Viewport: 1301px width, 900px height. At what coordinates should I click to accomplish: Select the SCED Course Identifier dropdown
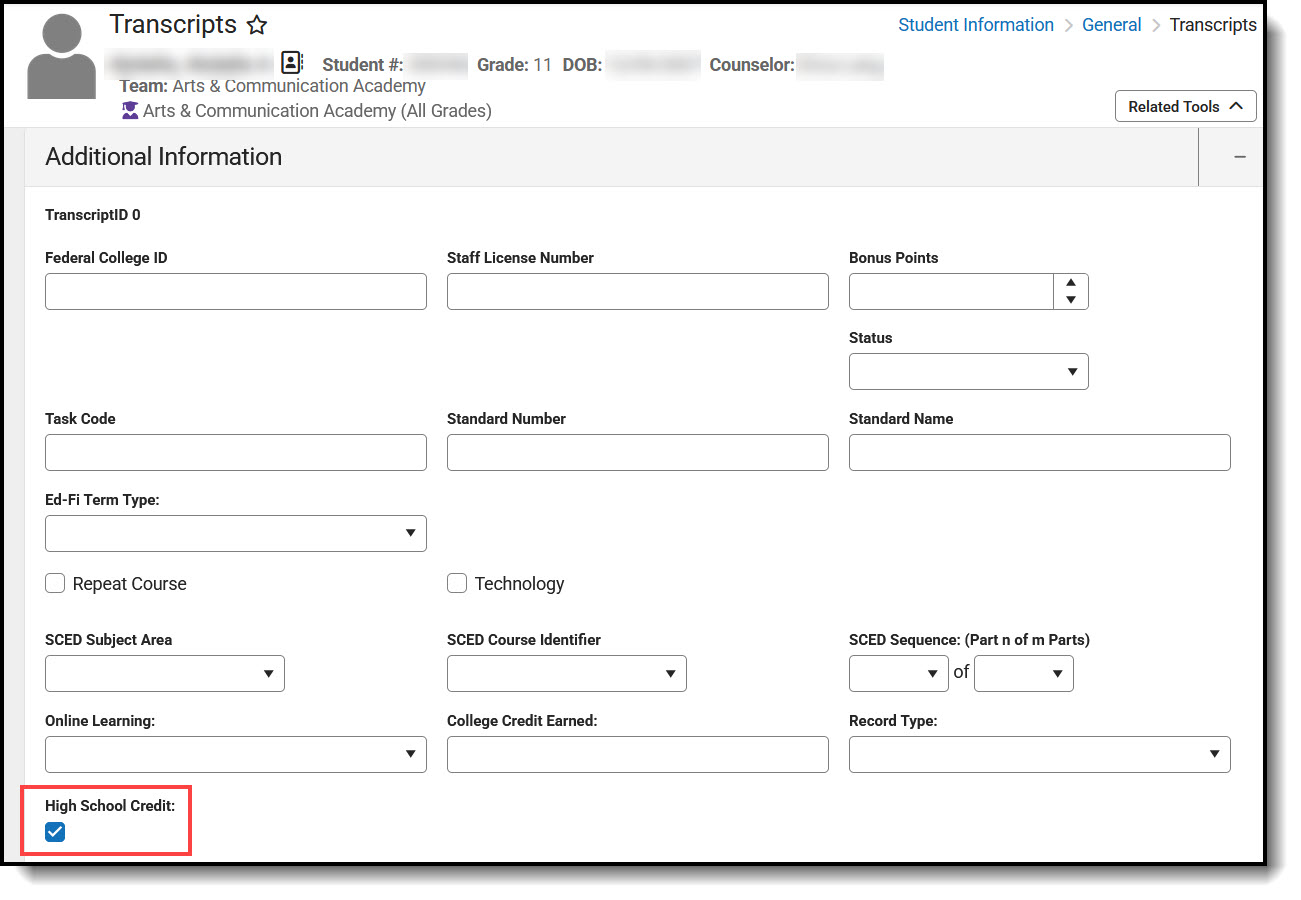pyautogui.click(x=567, y=674)
